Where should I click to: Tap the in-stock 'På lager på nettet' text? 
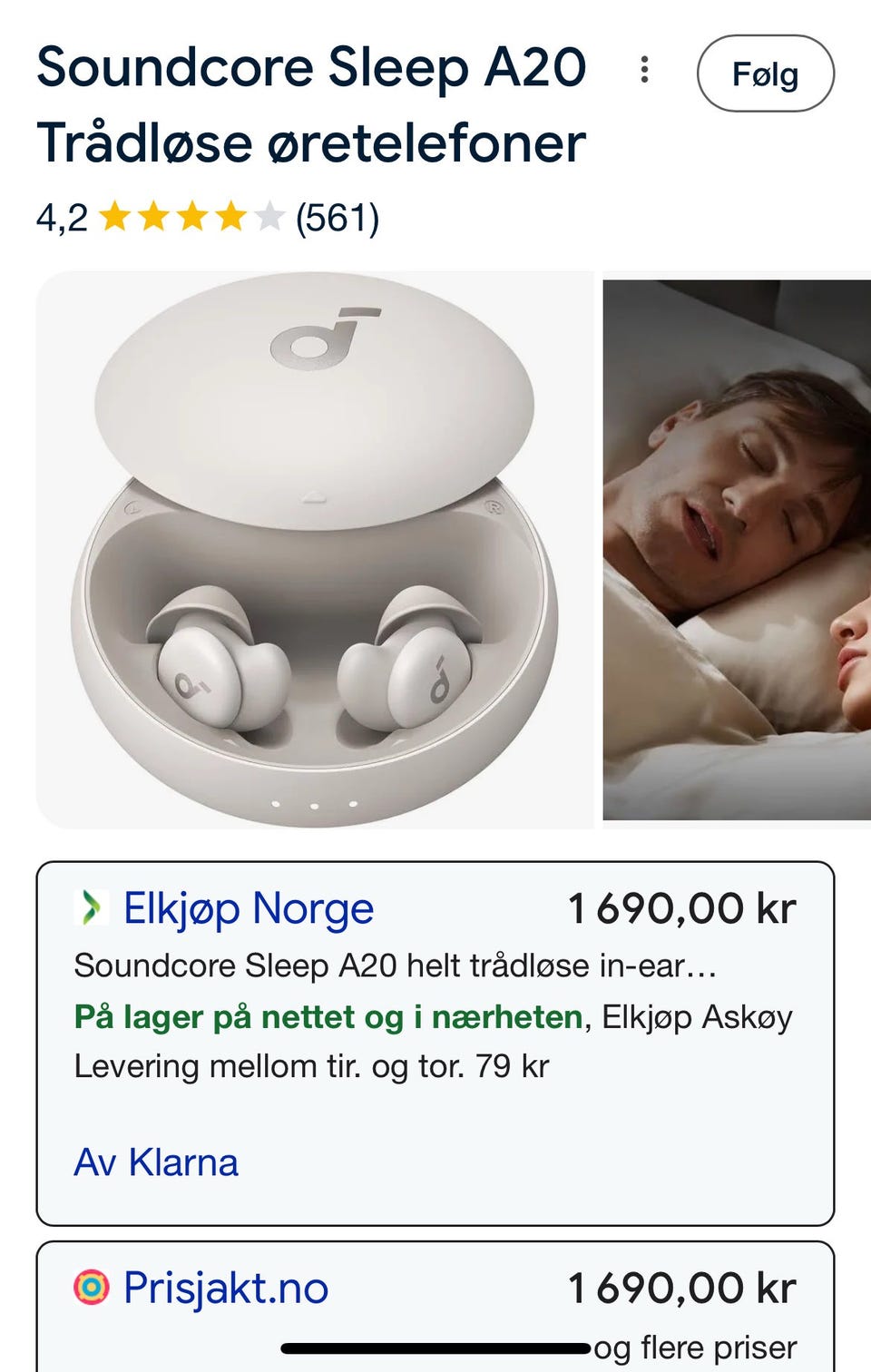(328, 1017)
